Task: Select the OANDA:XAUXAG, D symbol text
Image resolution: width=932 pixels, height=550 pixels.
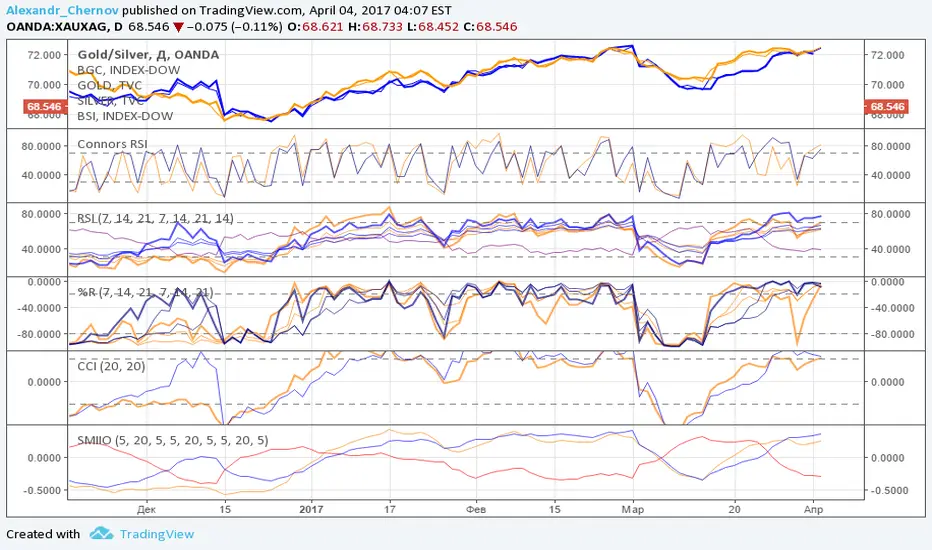Action: pyautogui.click(x=65, y=27)
